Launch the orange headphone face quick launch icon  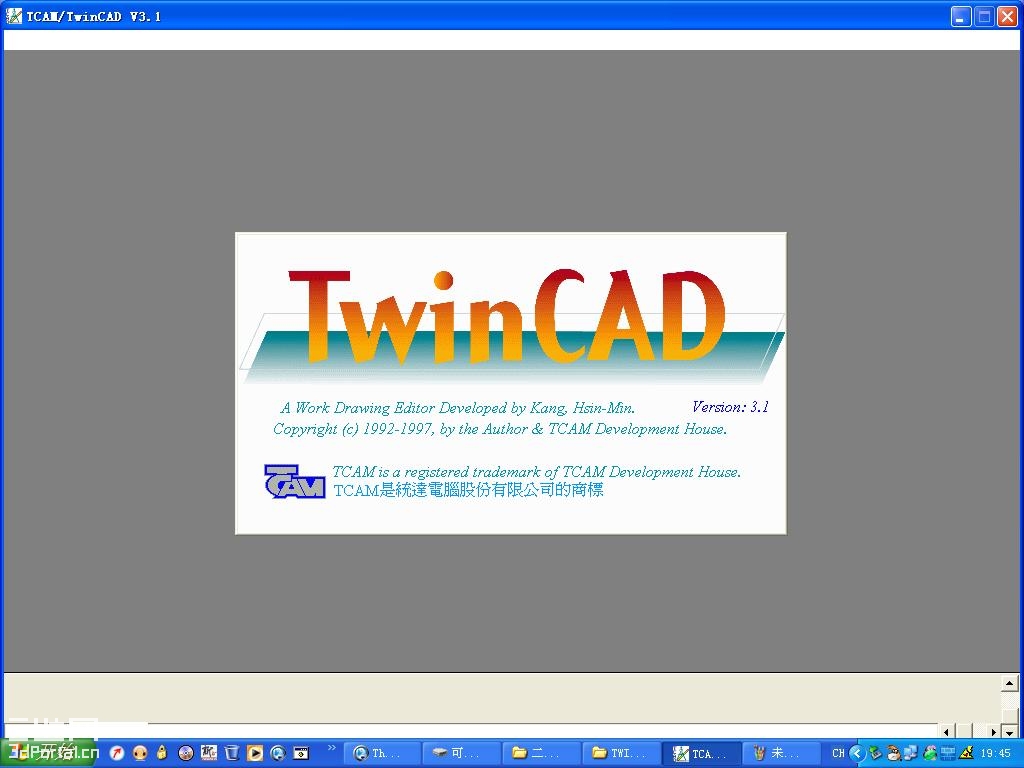pyautogui.click(x=140, y=753)
